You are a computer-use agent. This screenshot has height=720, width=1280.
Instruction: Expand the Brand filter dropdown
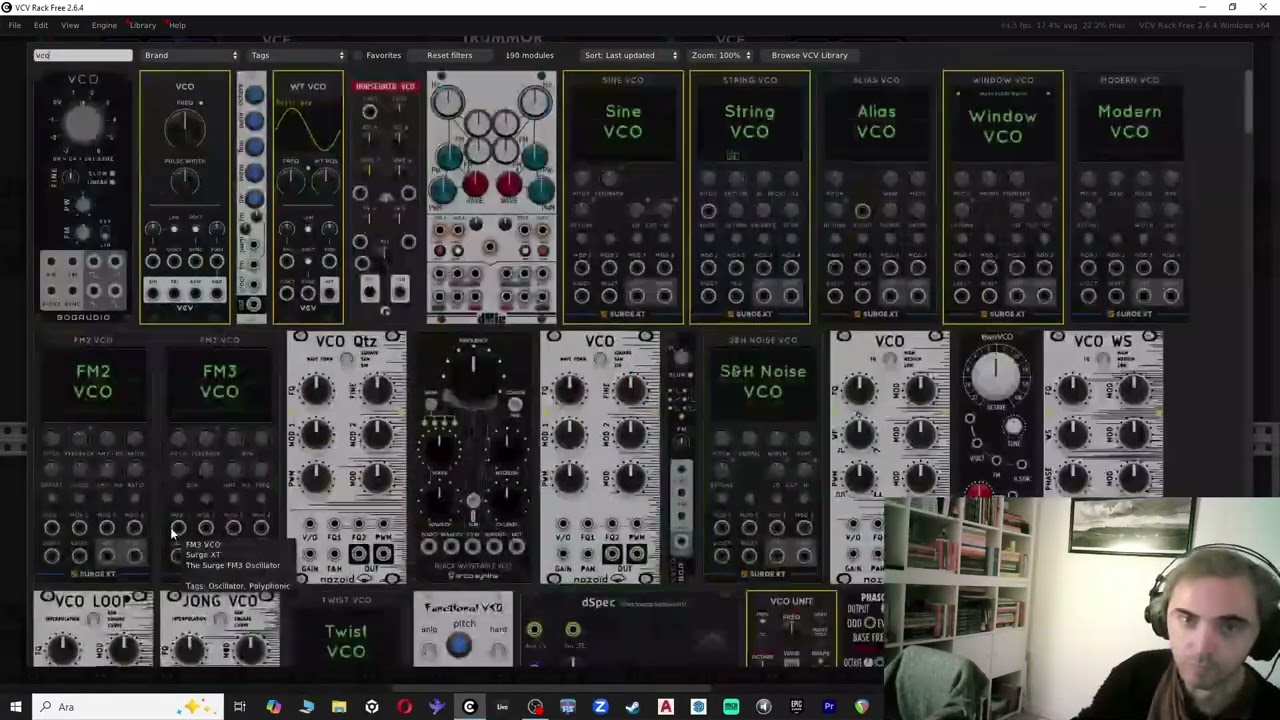191,55
